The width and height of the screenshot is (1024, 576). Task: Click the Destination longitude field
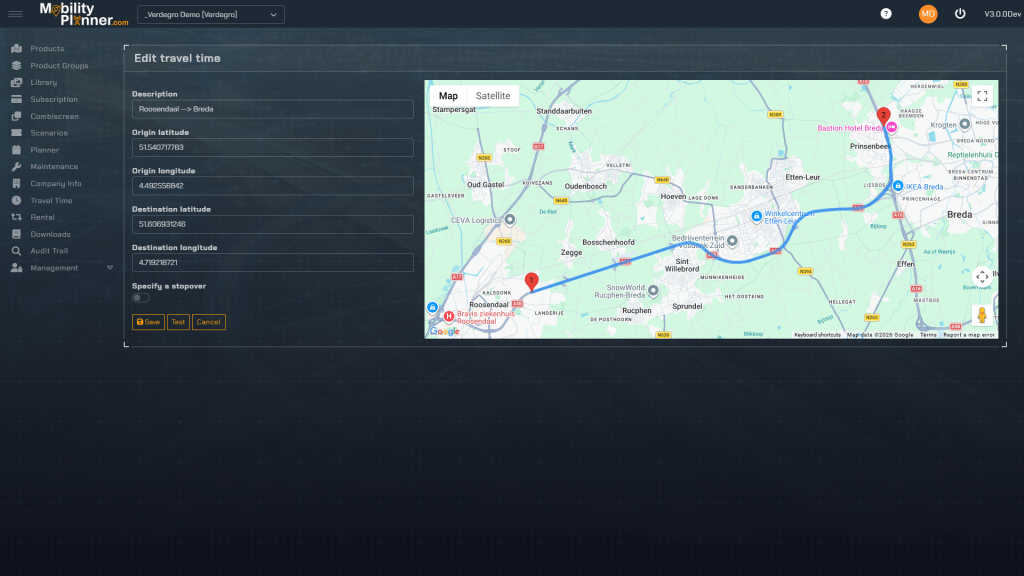point(272,263)
